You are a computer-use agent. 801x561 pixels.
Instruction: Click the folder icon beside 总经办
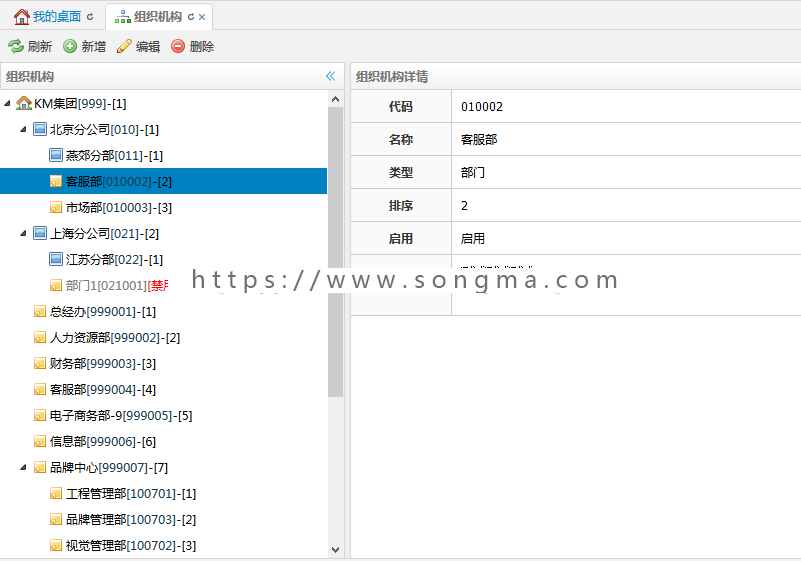pos(40,311)
